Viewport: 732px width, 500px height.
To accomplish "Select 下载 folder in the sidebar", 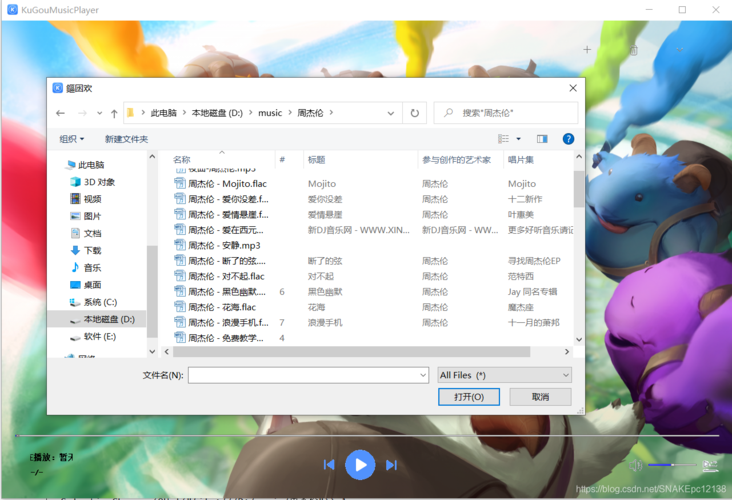I will [x=86, y=250].
